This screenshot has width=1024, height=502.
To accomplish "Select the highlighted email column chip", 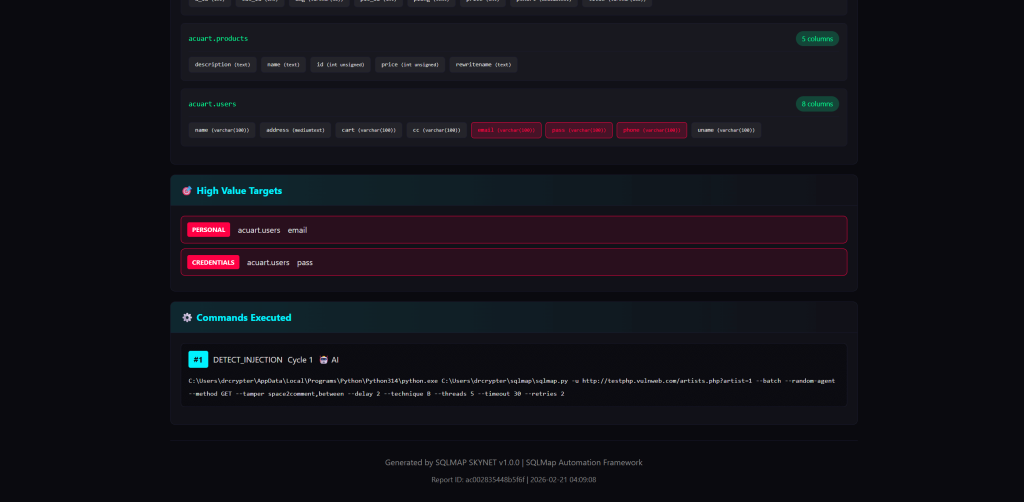I will point(506,130).
